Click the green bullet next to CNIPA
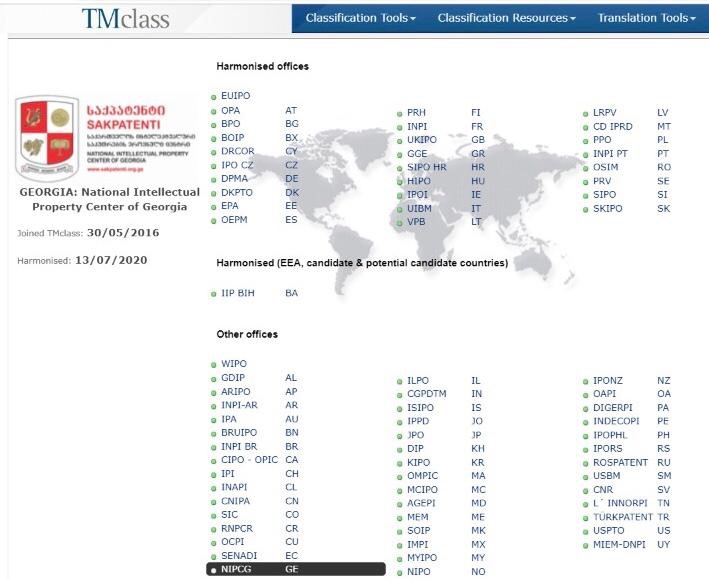 214,501
